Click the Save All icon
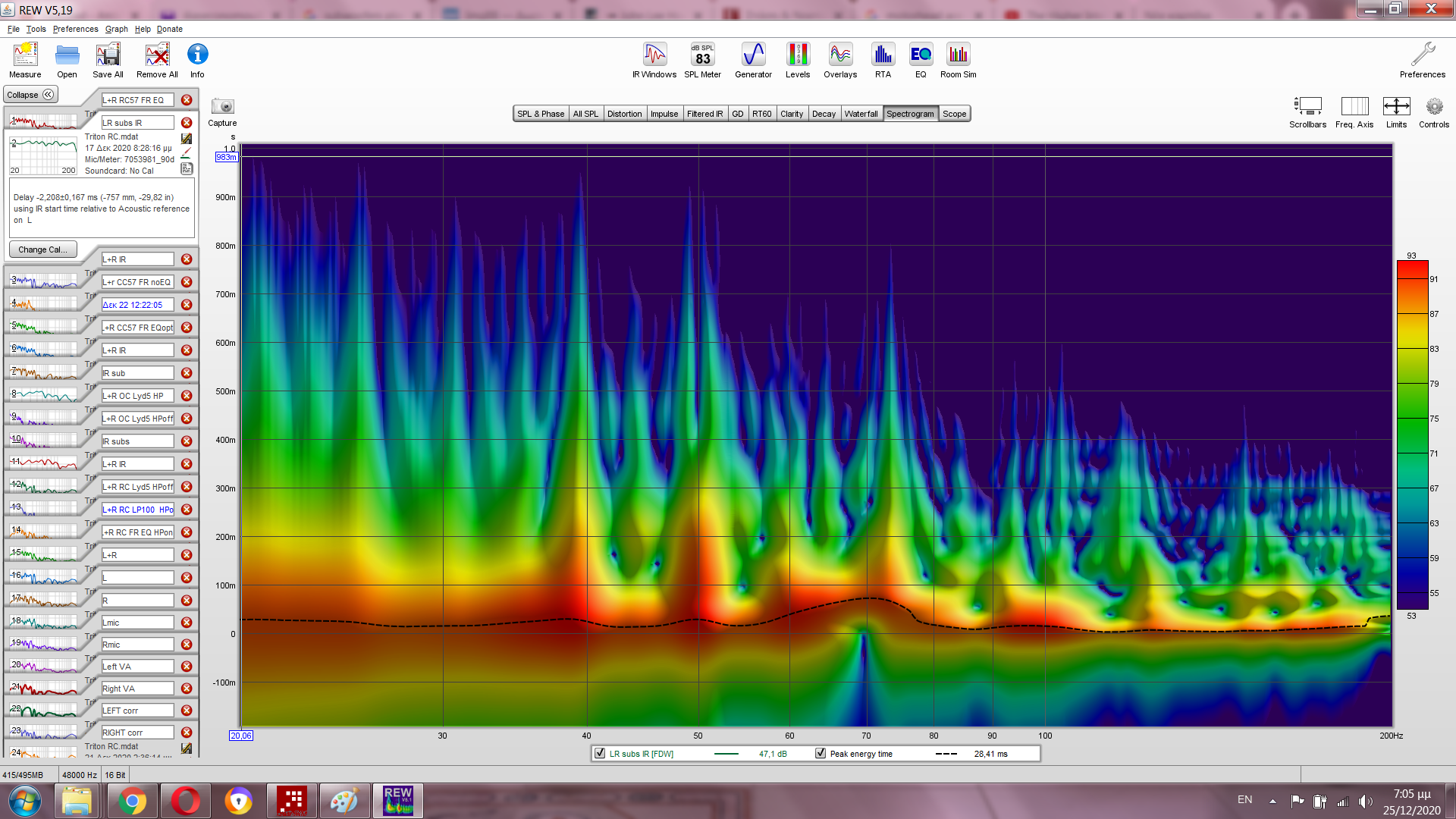Image resolution: width=1456 pixels, height=819 pixels. [108, 55]
